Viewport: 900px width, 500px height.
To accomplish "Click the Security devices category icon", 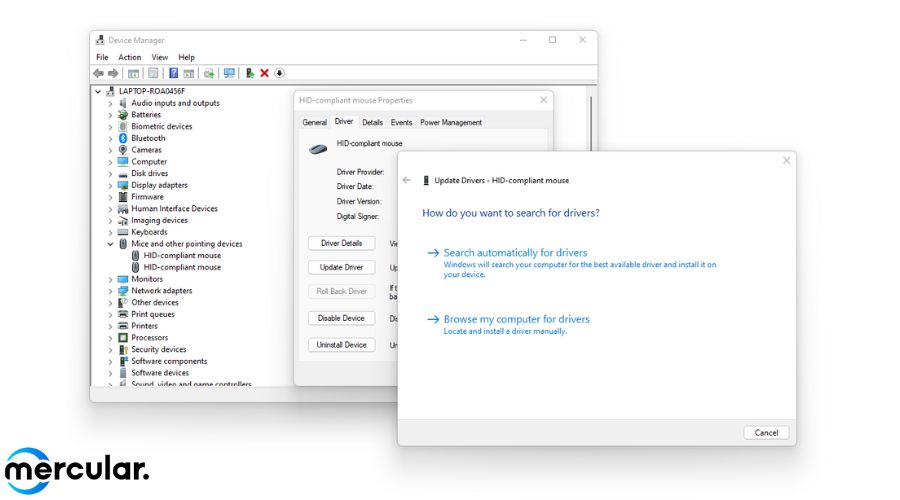I will (123, 350).
